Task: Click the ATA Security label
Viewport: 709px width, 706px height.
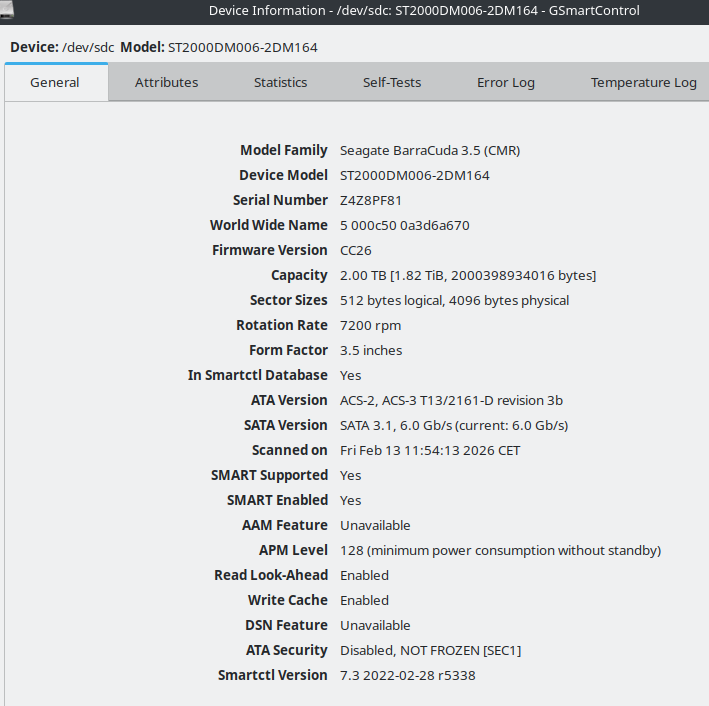Action: 286,650
